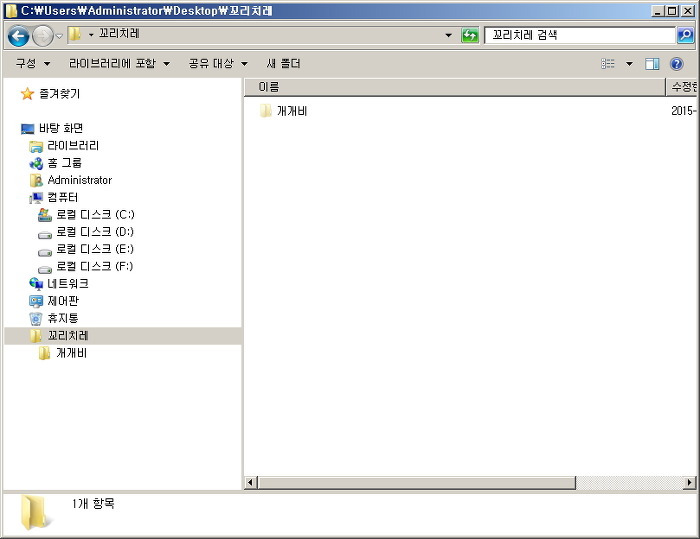The image size is (700, 539).
Task: Go back with the blue Back arrow
Action: click(18, 36)
